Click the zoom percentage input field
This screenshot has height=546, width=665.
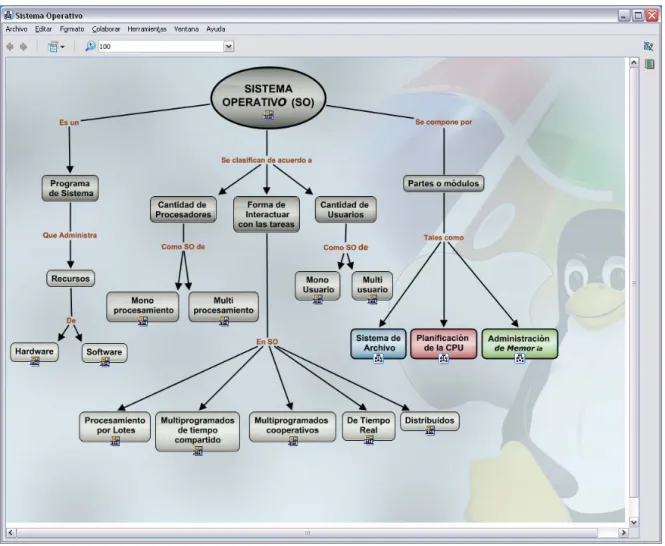click(161, 46)
